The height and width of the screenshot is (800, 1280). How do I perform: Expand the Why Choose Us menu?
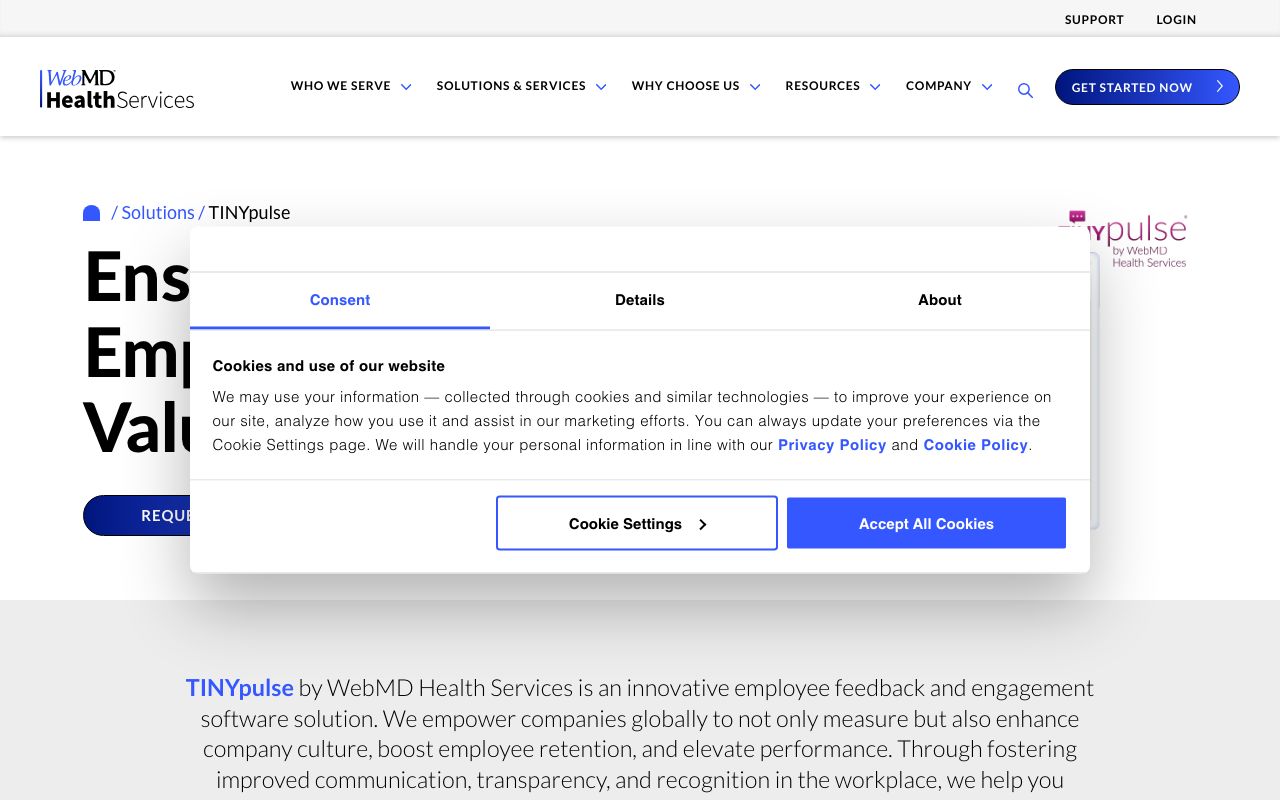click(696, 86)
